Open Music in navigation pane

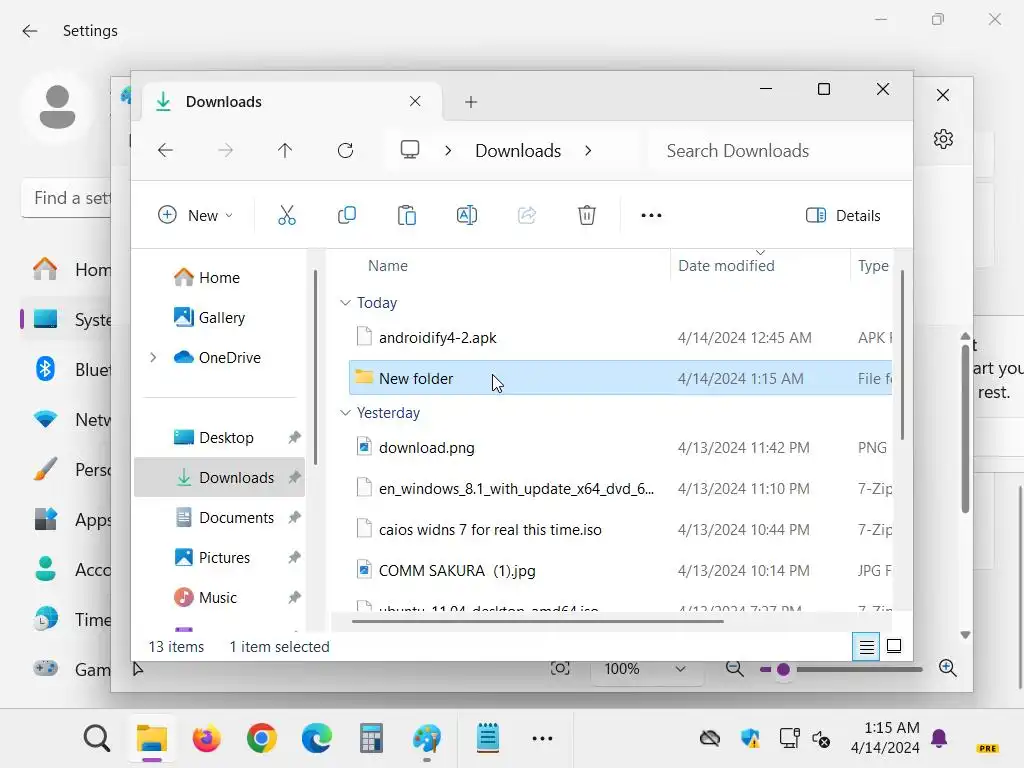coord(219,598)
